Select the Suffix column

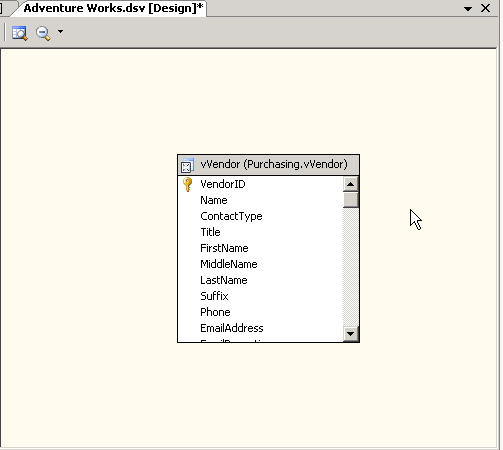click(214, 296)
